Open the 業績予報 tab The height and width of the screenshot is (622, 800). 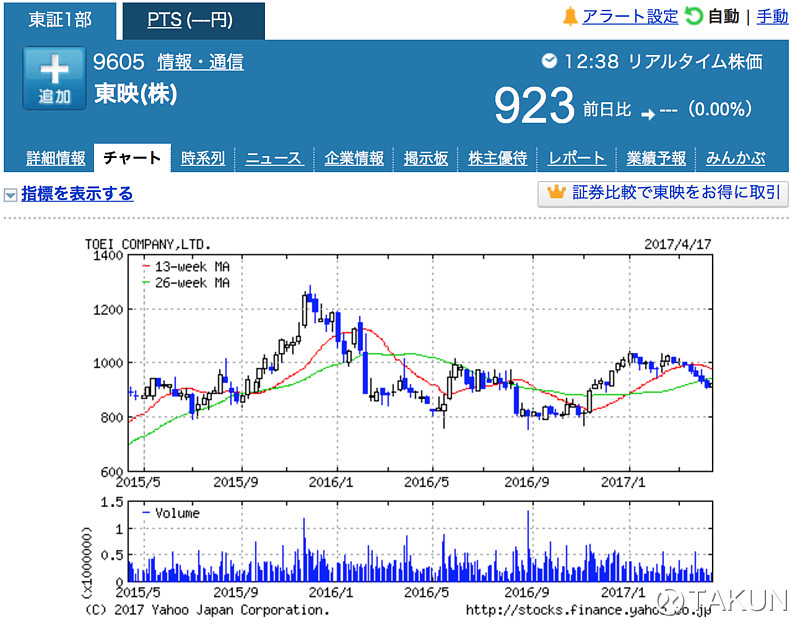coord(656,158)
